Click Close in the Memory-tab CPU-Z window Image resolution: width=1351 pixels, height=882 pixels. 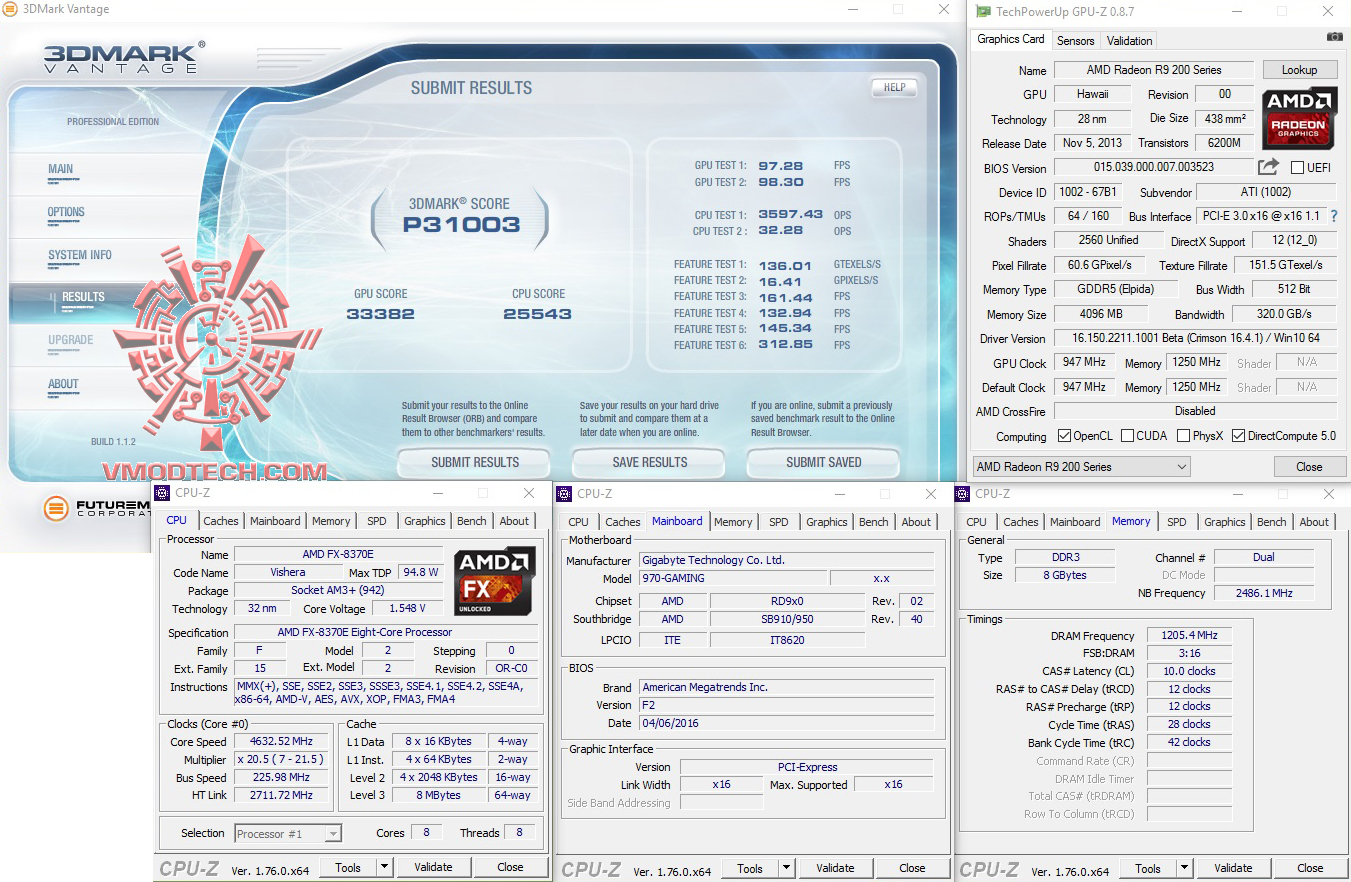[1310, 868]
